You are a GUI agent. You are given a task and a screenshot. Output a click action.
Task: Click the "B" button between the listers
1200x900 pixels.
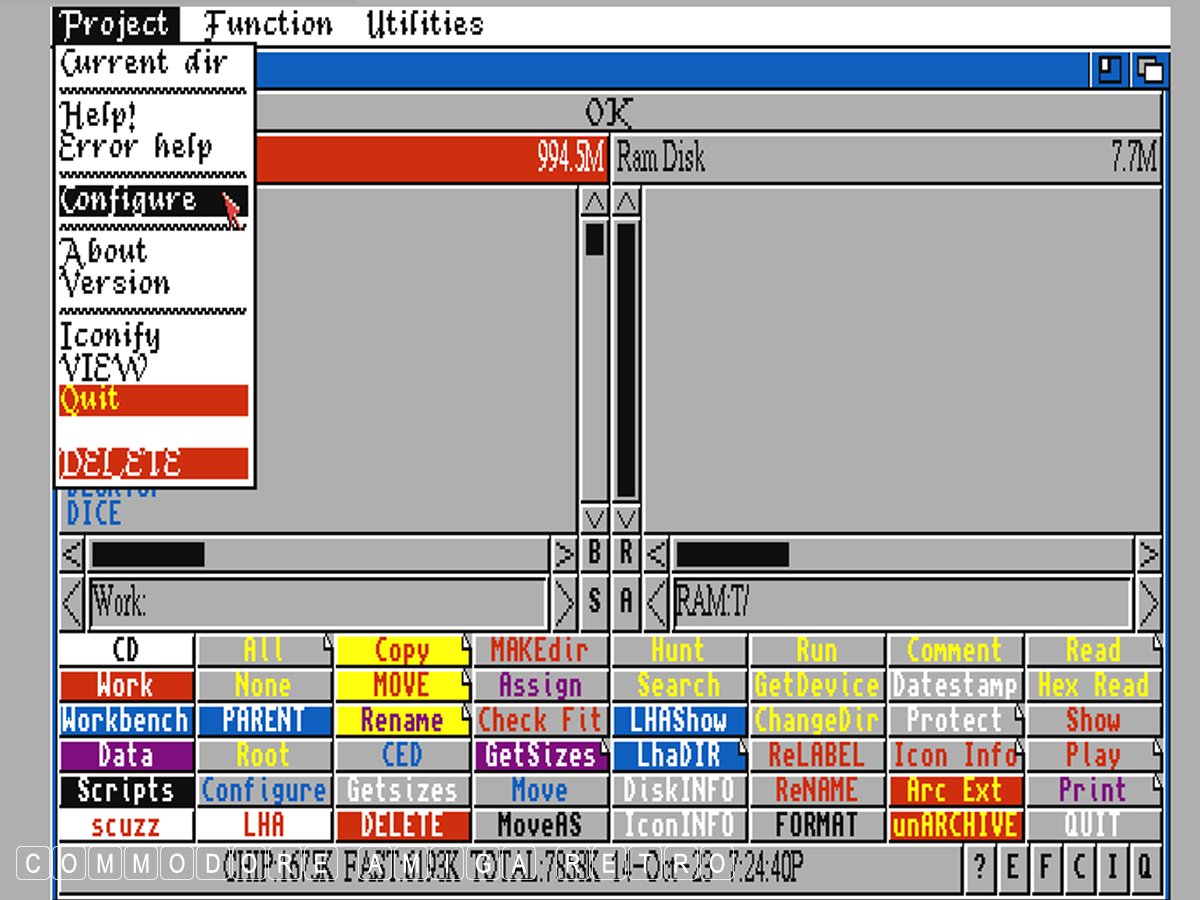tap(595, 553)
